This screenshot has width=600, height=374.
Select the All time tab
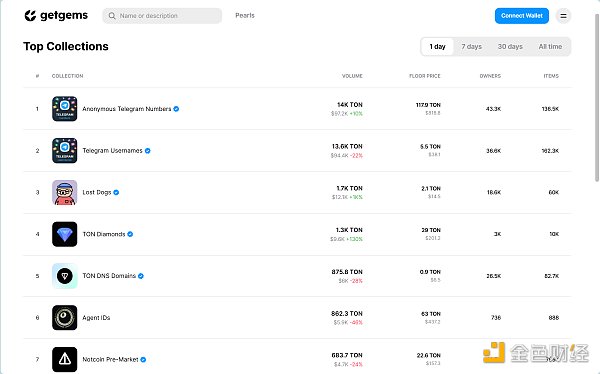point(550,47)
